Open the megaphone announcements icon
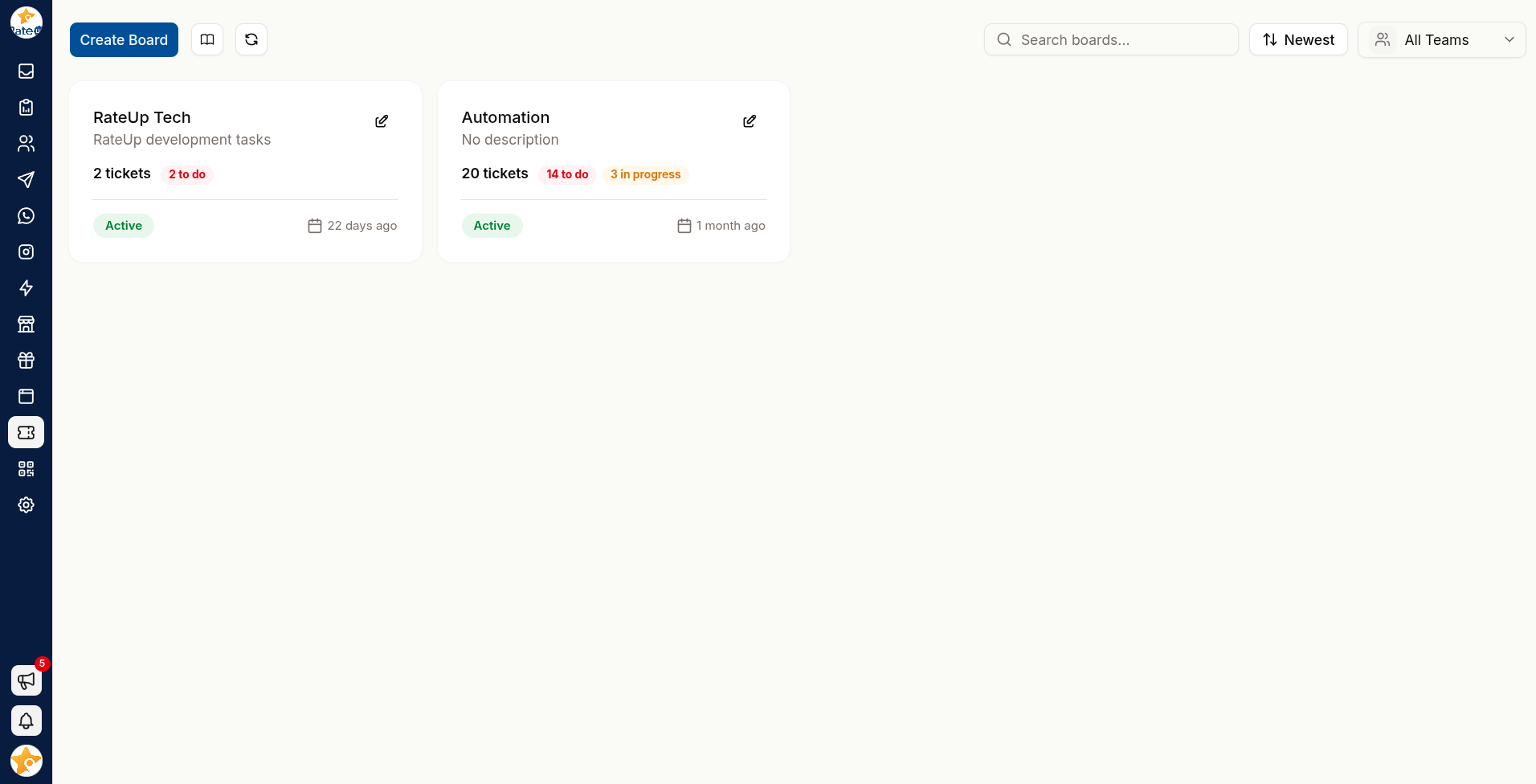The width and height of the screenshot is (1536, 784). 27,680
